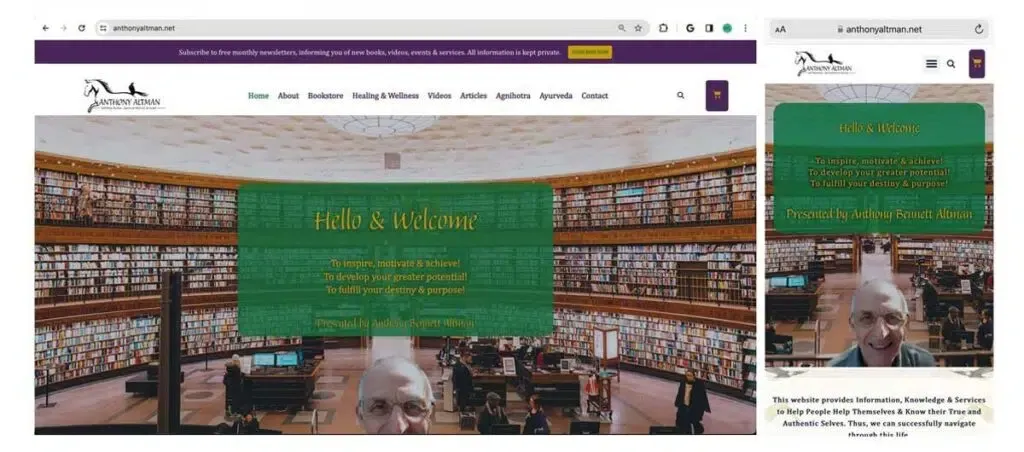The height and width of the screenshot is (452, 1024).
Task: Open the desktop purple shopping cart
Action: pos(717,95)
